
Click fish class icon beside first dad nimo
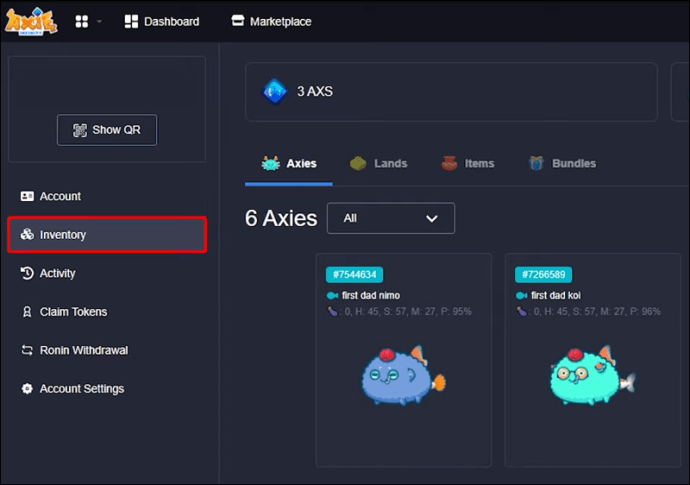tap(332, 295)
